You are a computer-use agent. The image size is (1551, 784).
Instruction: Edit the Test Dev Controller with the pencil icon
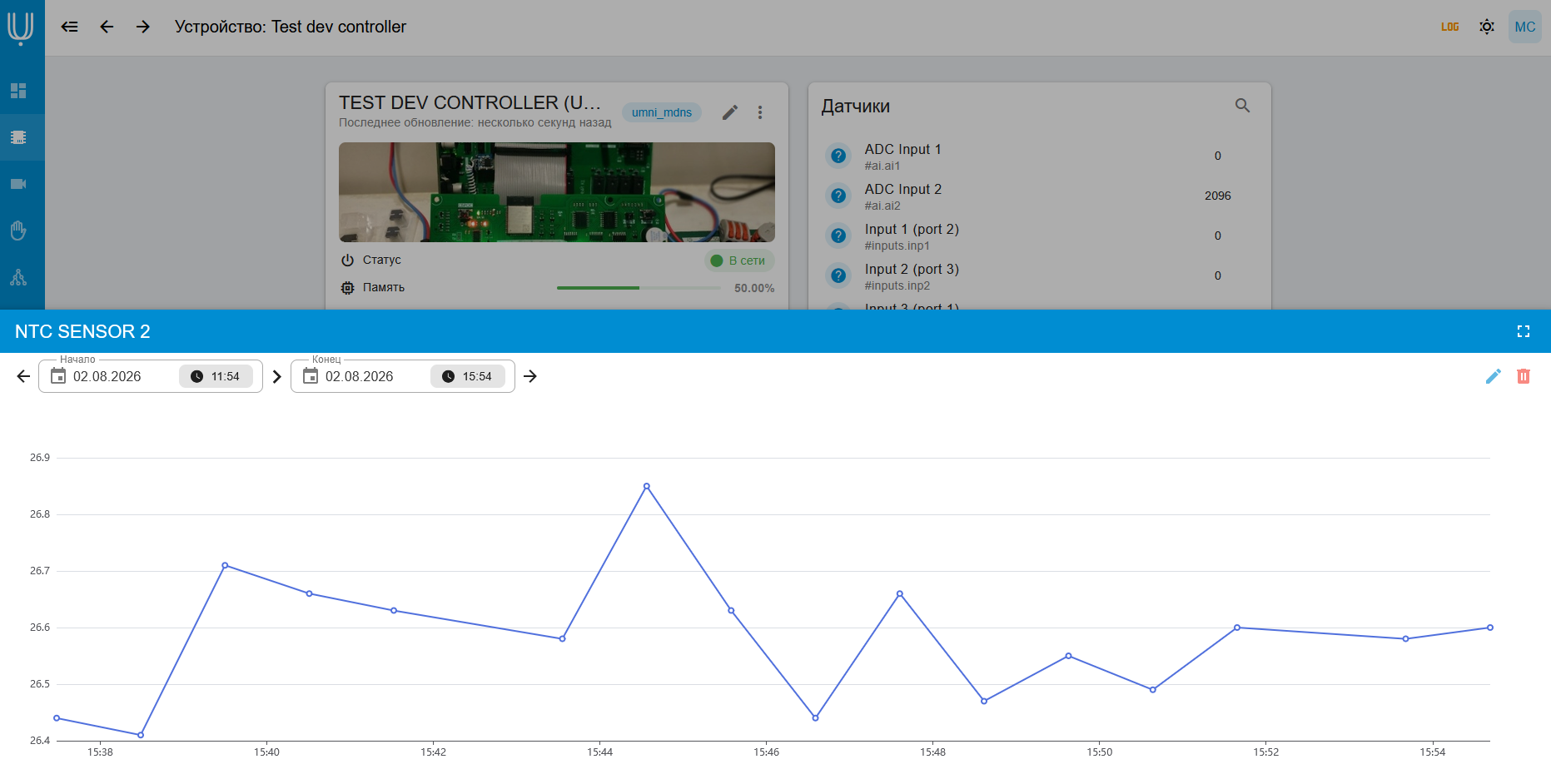tap(730, 112)
